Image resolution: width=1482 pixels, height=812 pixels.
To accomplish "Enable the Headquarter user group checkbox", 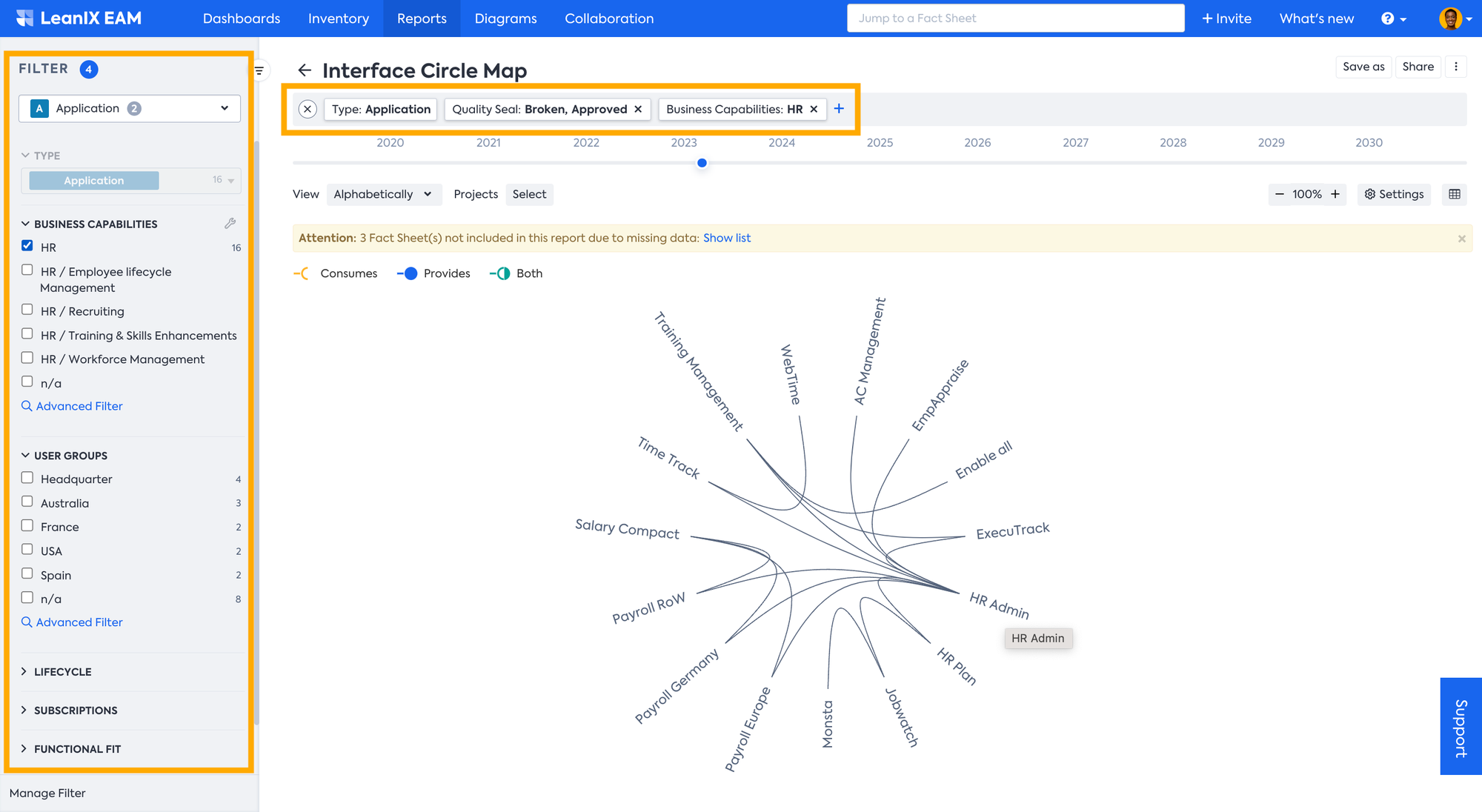I will [27, 478].
